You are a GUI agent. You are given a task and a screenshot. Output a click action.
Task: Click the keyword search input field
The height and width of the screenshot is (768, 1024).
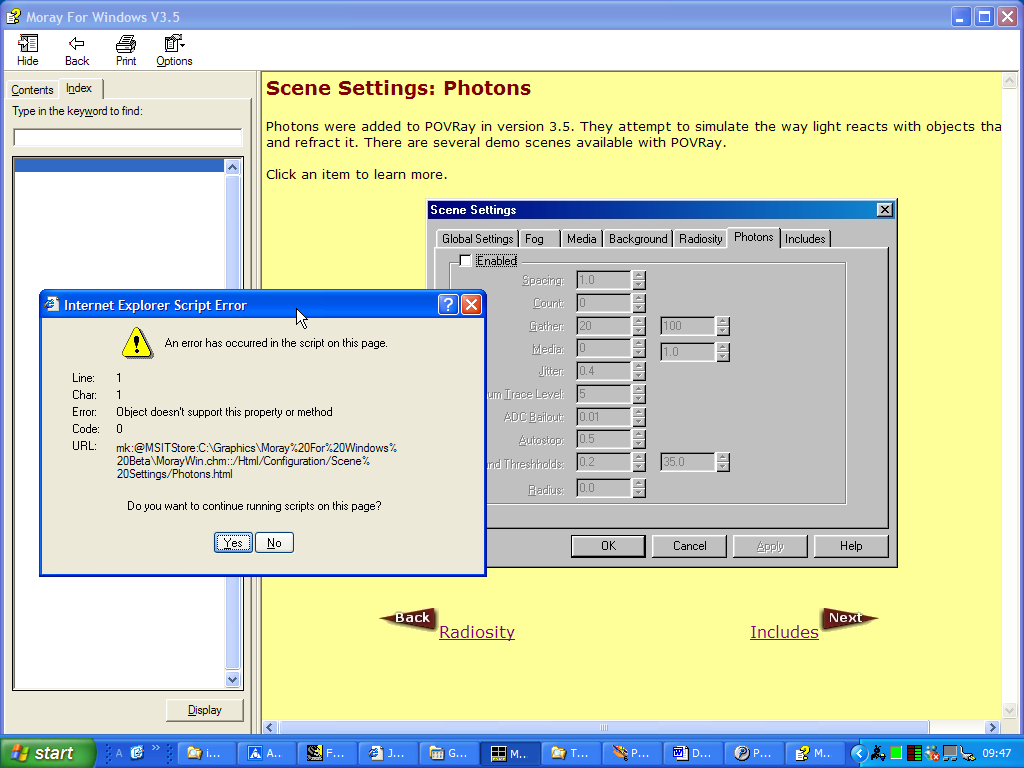127,138
